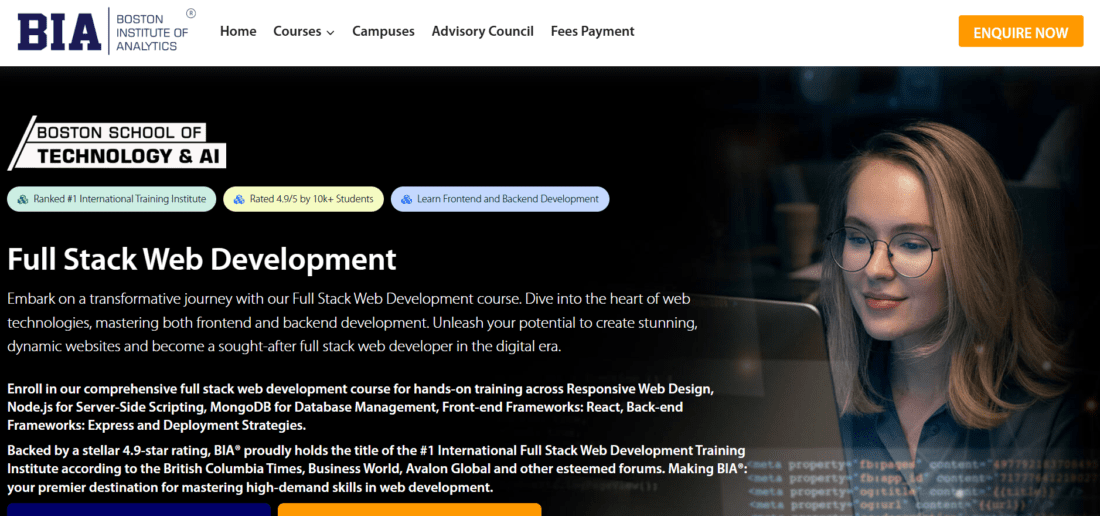Click the icon in the Rated 4.9/5 badge
Viewport: 1100px width, 516px height.
coord(239,199)
